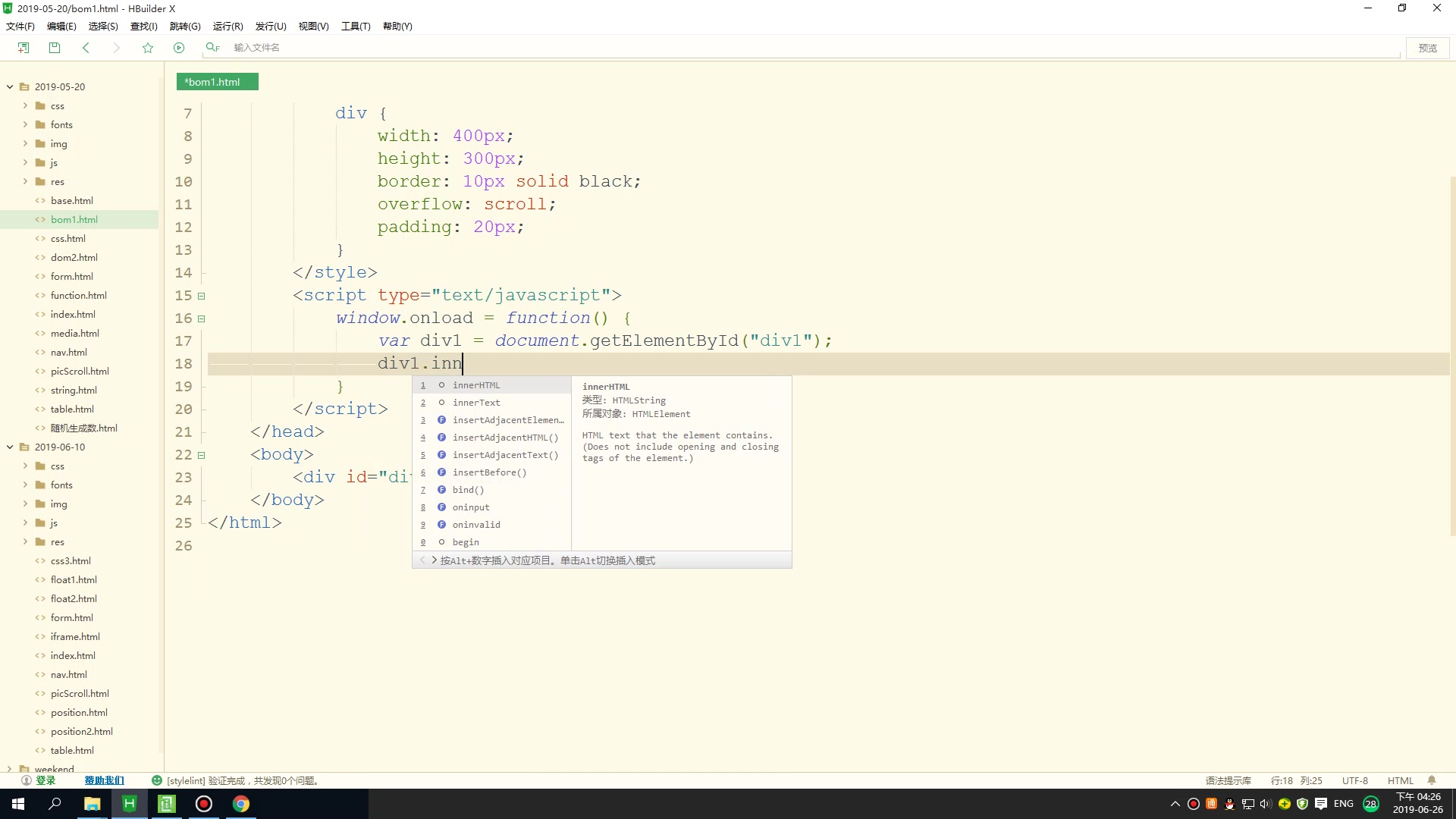Collapse the 2019-05-20 project folder
This screenshot has height=819, width=1456.
coord(10,86)
